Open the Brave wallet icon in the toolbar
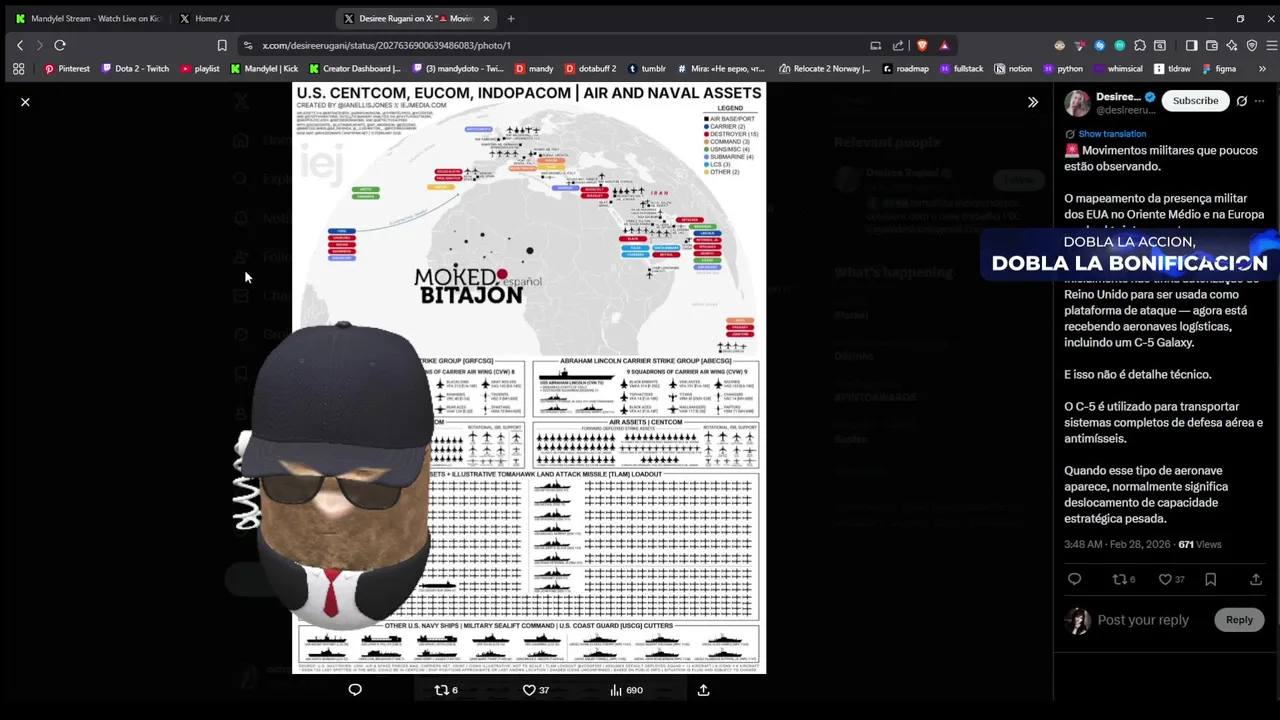The width and height of the screenshot is (1280, 720). [x=1211, y=45]
